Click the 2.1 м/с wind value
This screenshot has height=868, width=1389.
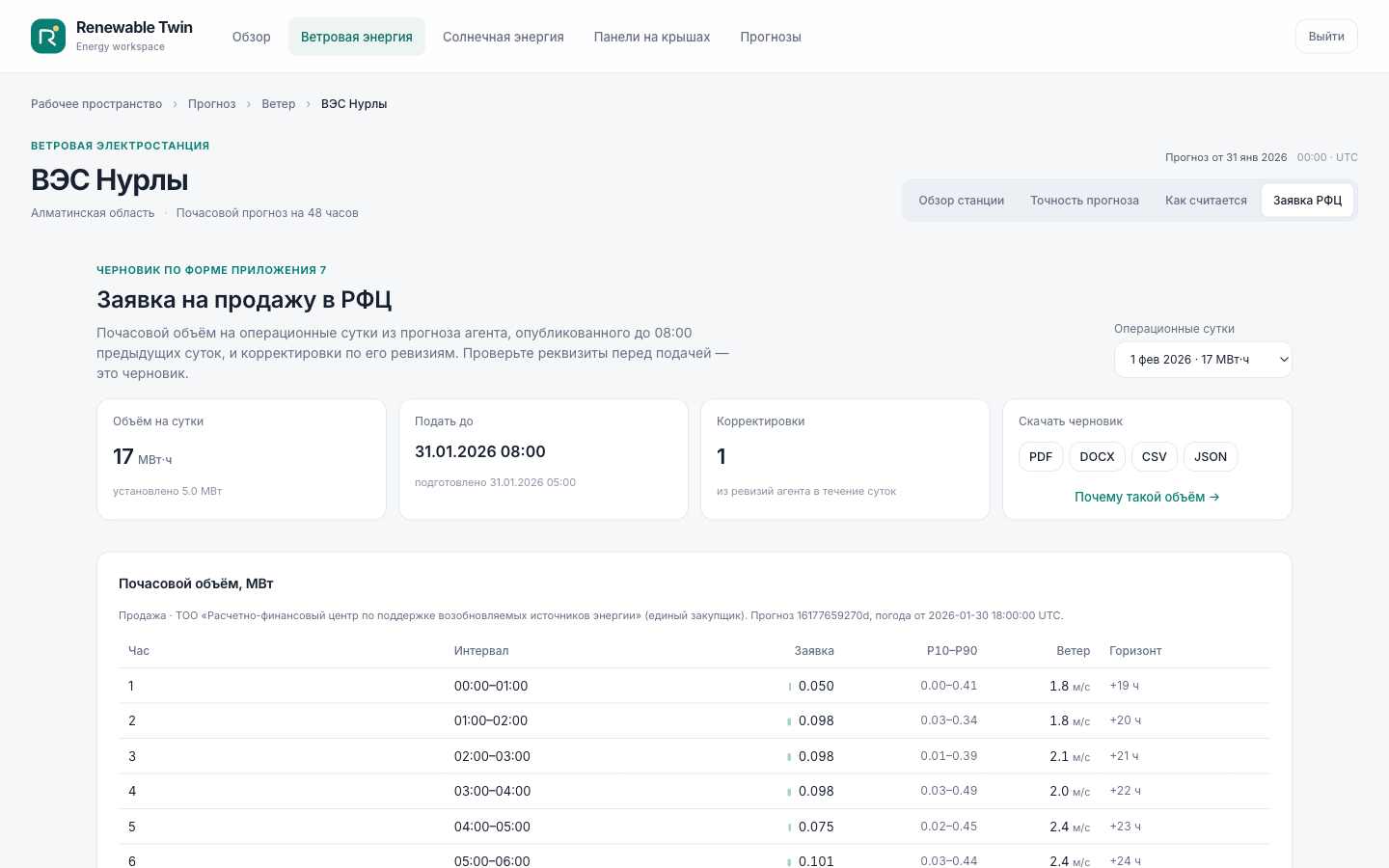(1070, 756)
